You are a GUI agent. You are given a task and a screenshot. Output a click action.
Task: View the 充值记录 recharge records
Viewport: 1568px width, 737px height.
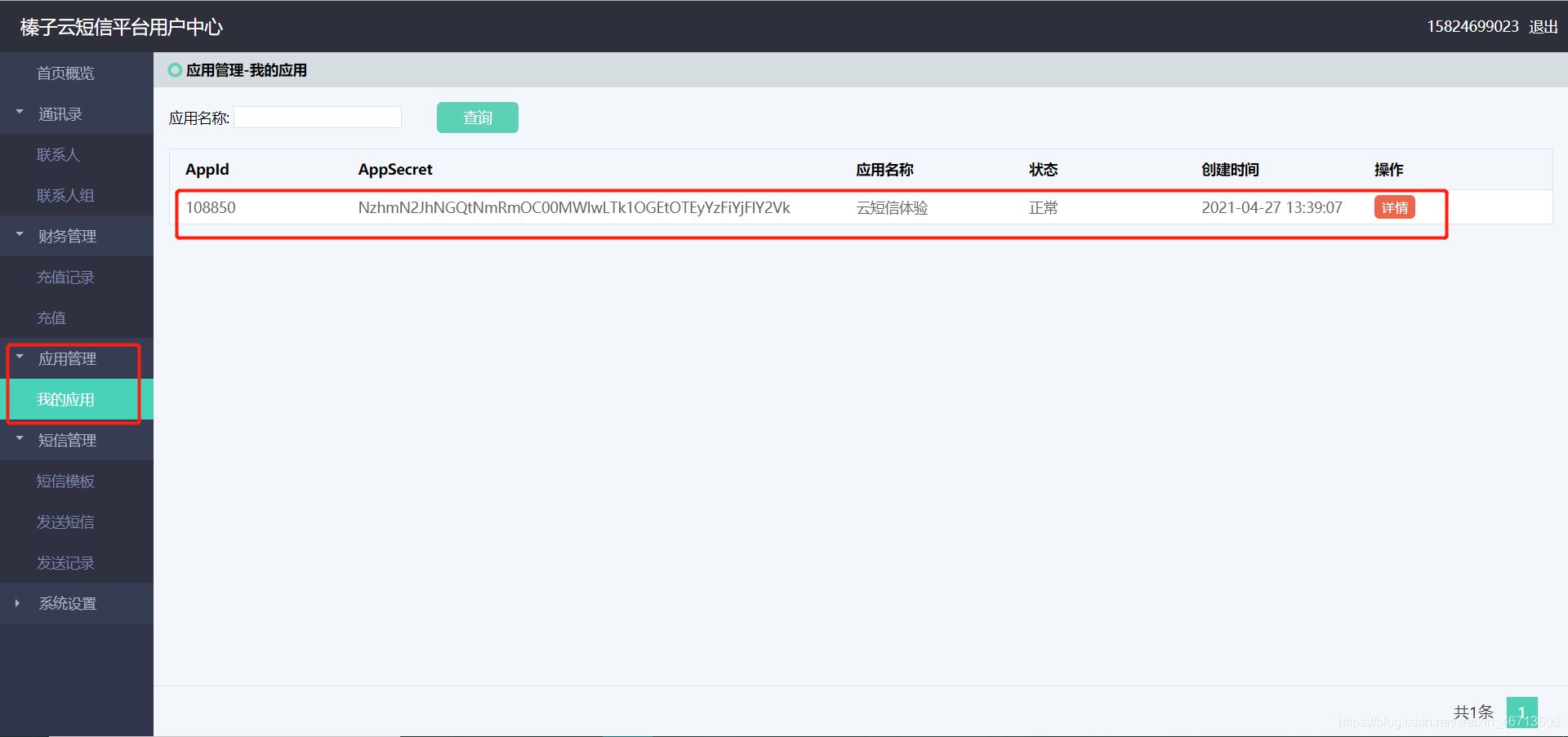(x=66, y=277)
